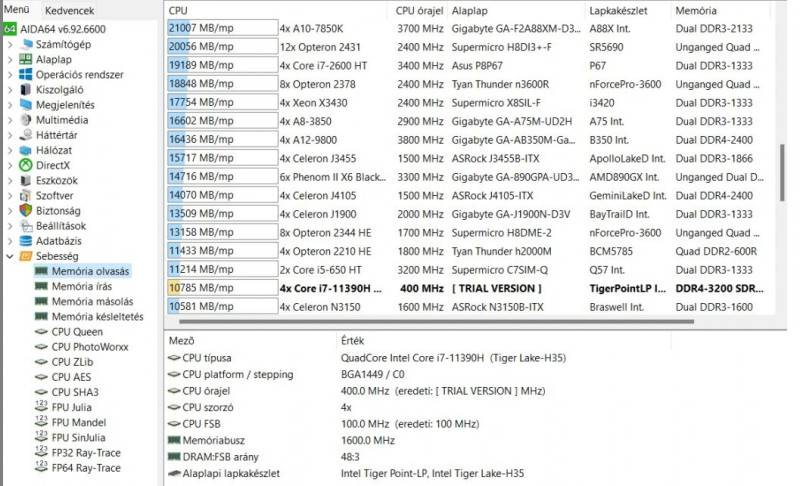This screenshot has height=486, width=800.
Task: Click the AIDA64 v6.92.6600 root icon
Action: point(10,29)
